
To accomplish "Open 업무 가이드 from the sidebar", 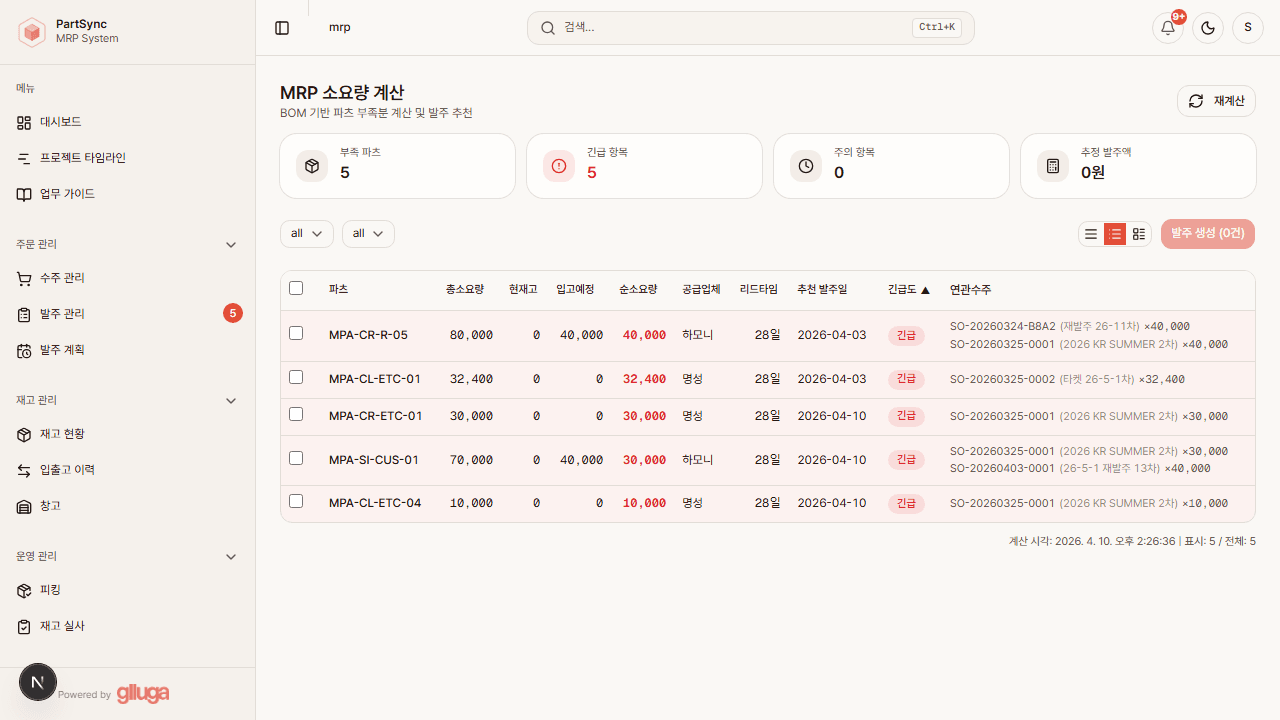I will point(23,194).
